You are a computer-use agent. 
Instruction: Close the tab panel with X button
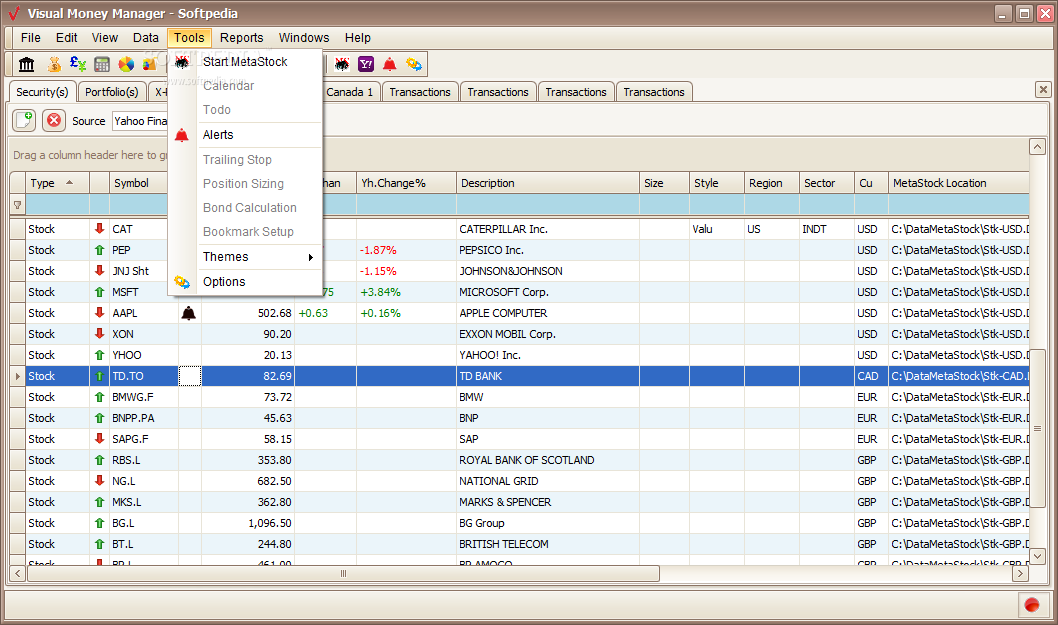[x=1043, y=89]
